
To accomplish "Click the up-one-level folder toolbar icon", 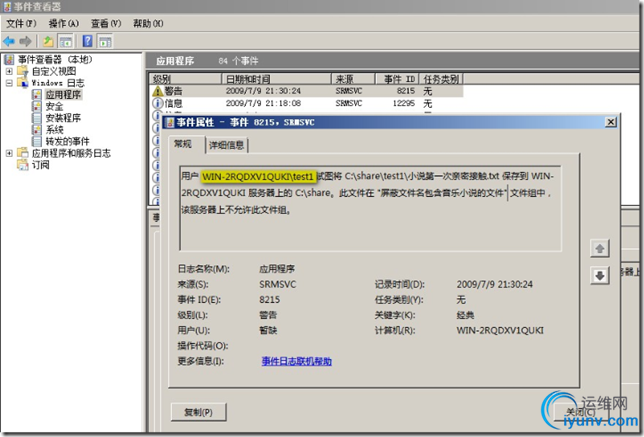I will click(x=48, y=41).
